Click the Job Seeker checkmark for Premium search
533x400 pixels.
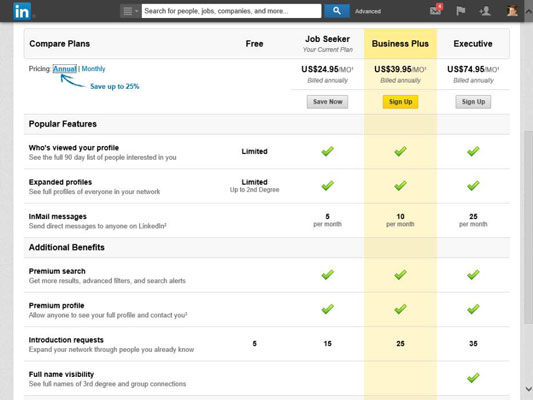coord(327,275)
